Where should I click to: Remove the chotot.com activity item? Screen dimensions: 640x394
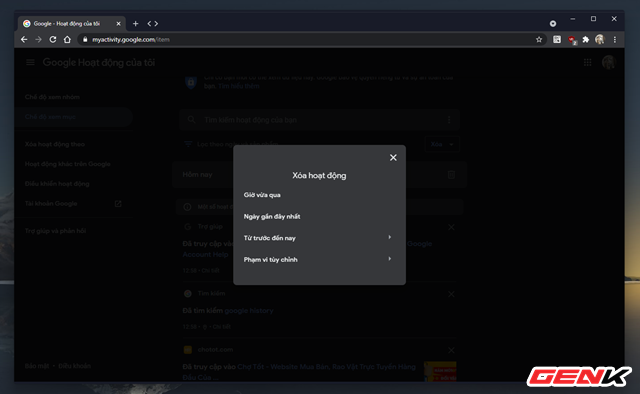tap(451, 350)
